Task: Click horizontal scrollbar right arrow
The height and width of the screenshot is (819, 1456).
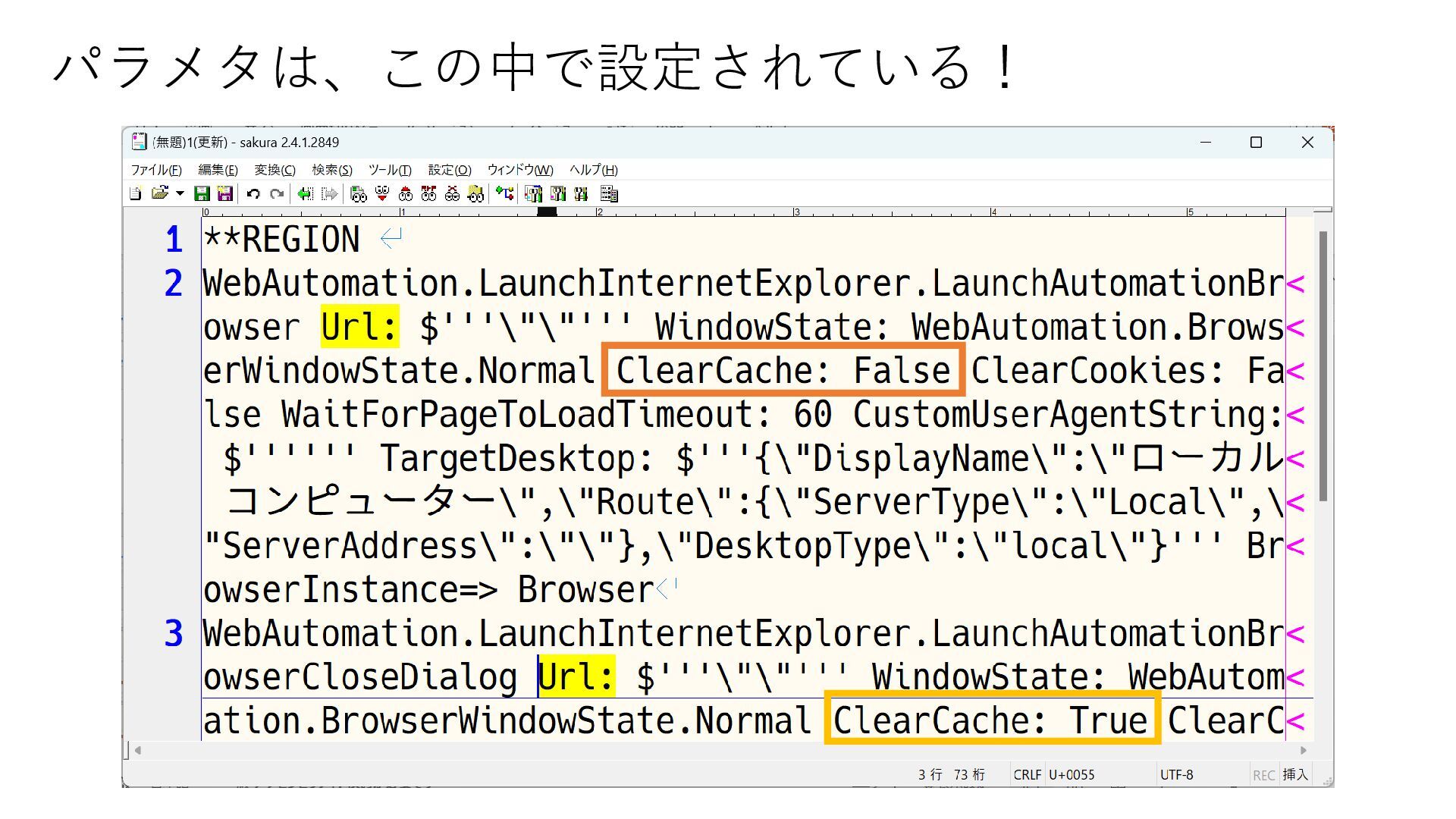Action: (1303, 750)
